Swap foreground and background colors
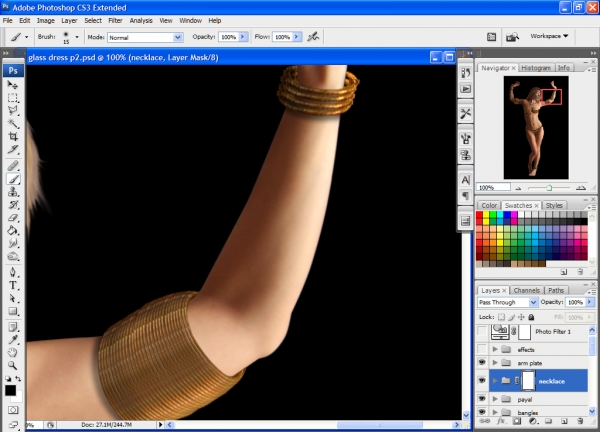Image resolution: width=600 pixels, height=432 pixels. (18, 379)
